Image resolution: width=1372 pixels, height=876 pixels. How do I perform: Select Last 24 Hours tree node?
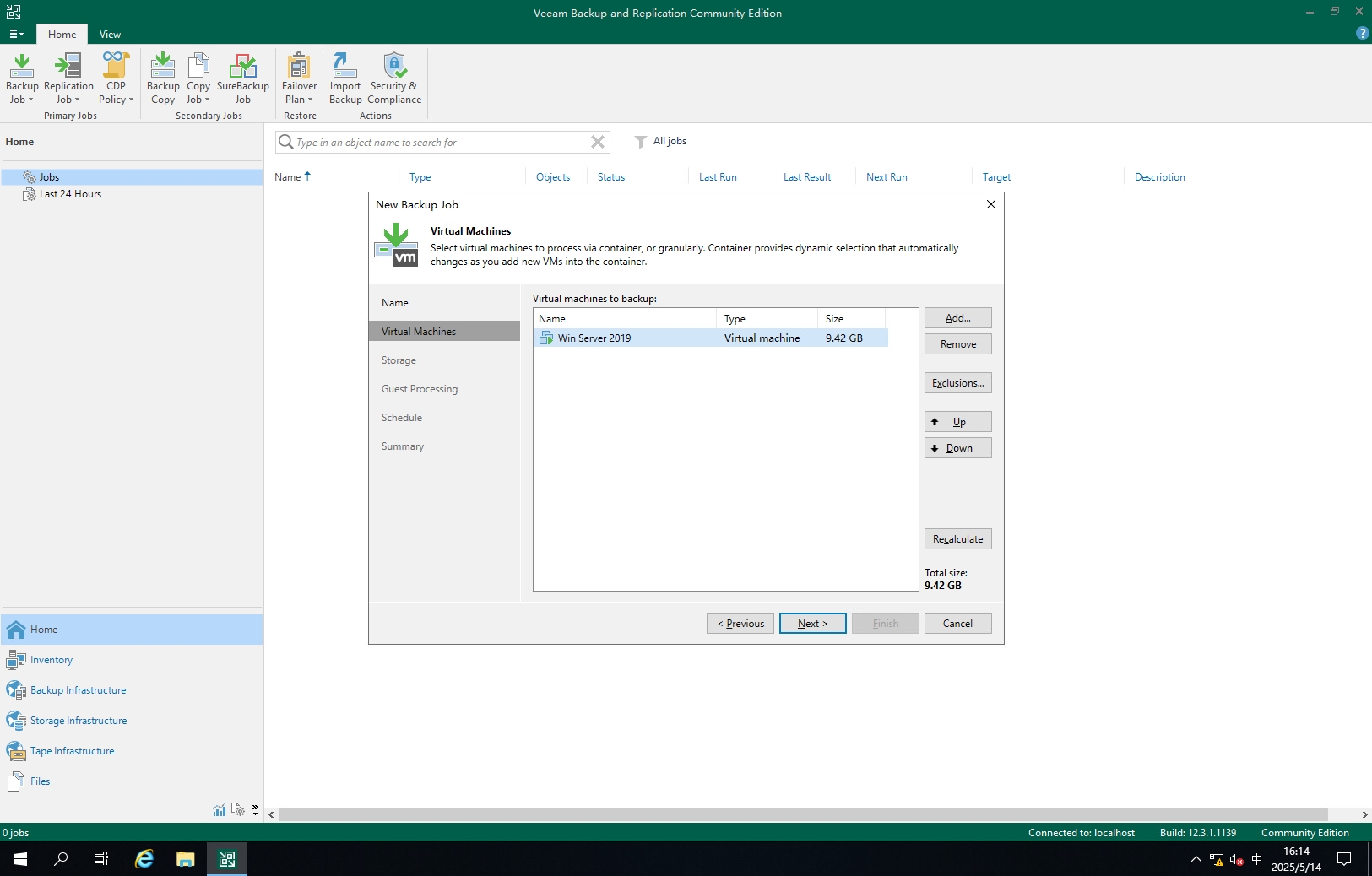point(70,194)
